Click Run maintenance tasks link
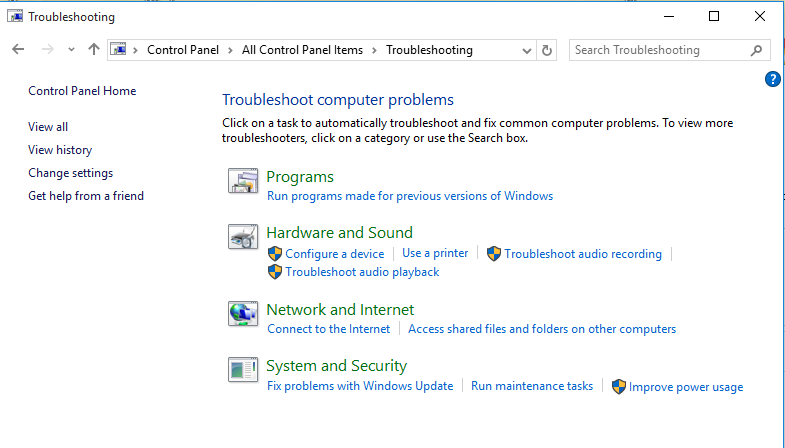785x448 pixels. tap(532, 386)
